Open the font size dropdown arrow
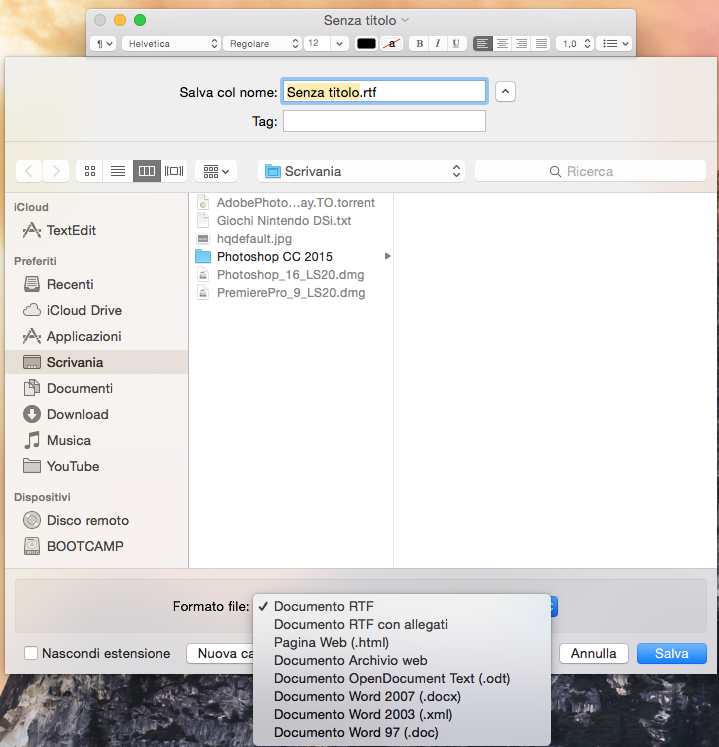Viewport: 719px width, 747px height. click(339, 43)
